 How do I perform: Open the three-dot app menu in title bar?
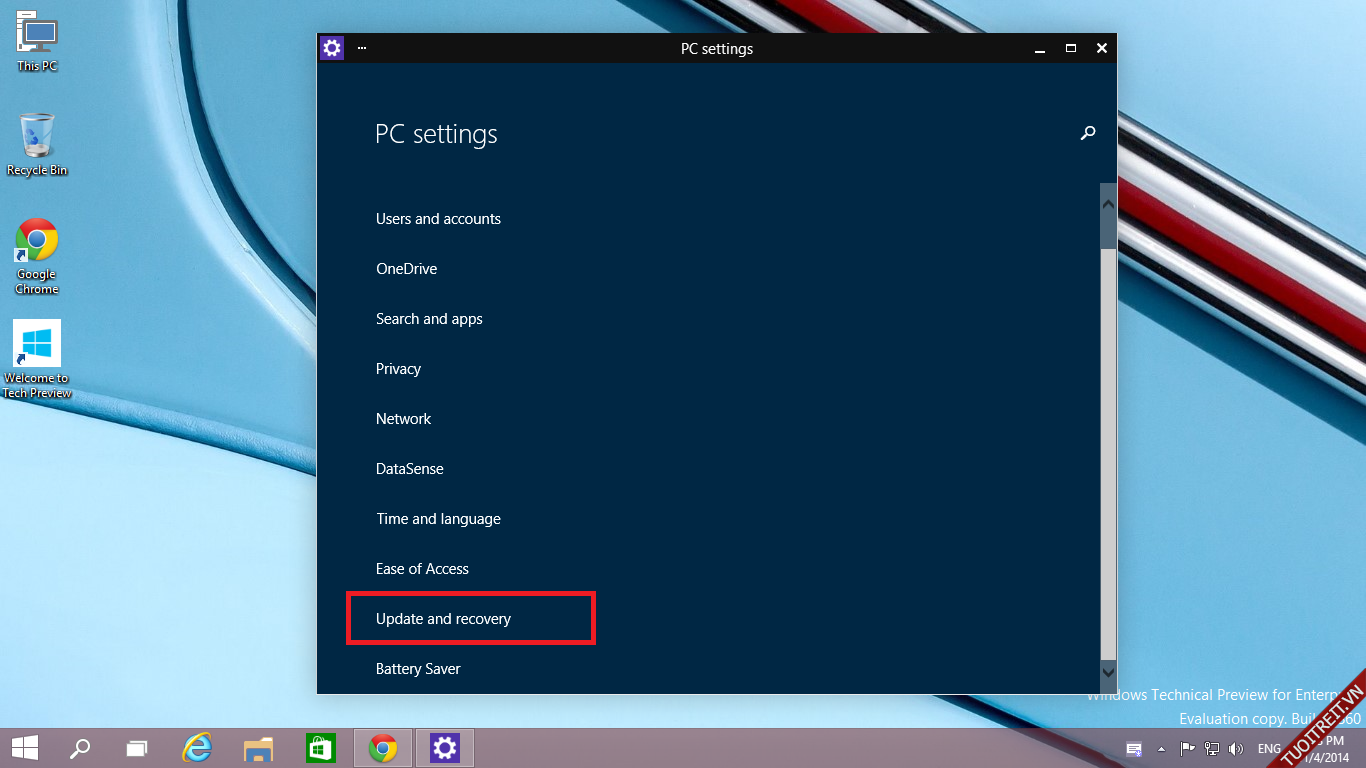(362, 48)
